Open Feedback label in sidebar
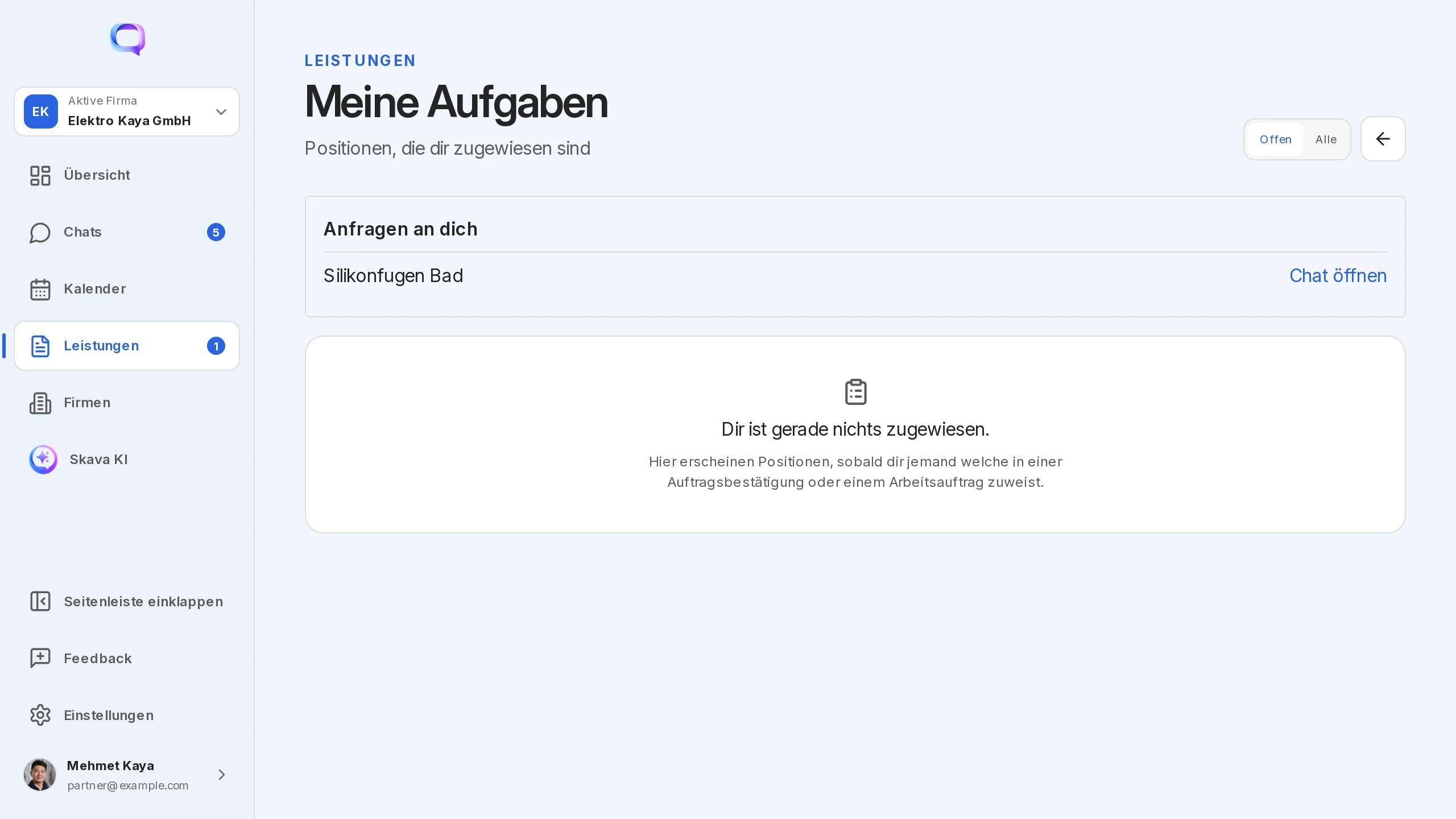The width and height of the screenshot is (1456, 819). coord(98,659)
